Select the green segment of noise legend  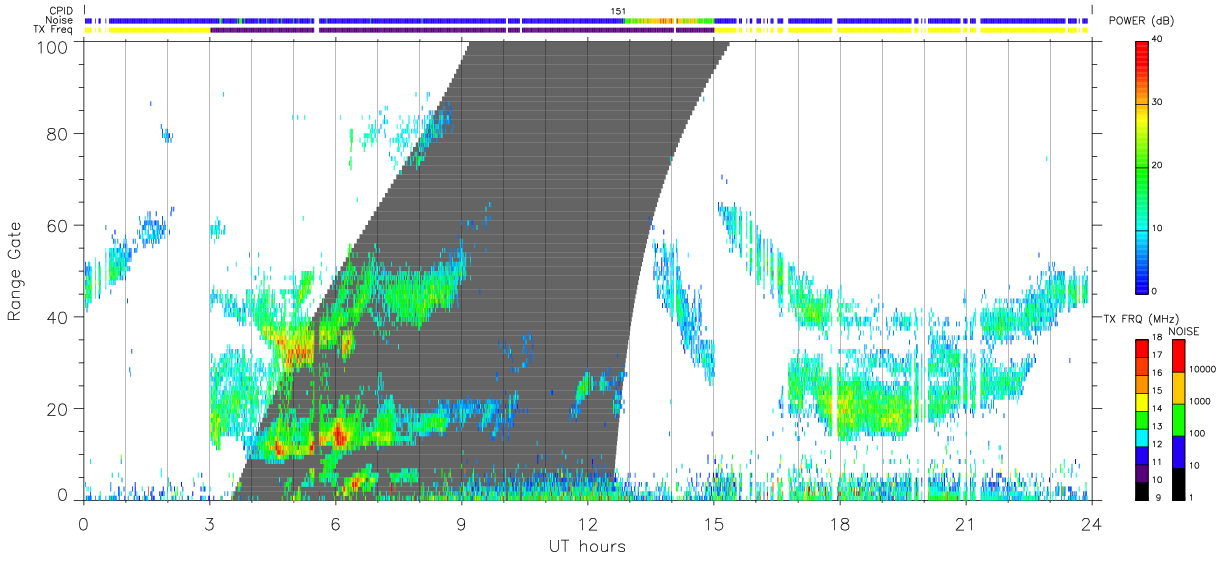click(x=1177, y=420)
